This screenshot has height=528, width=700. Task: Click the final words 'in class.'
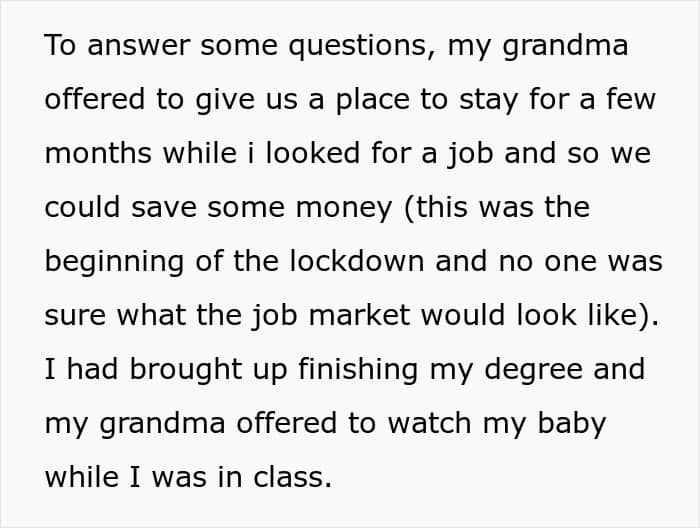[x=275, y=477]
